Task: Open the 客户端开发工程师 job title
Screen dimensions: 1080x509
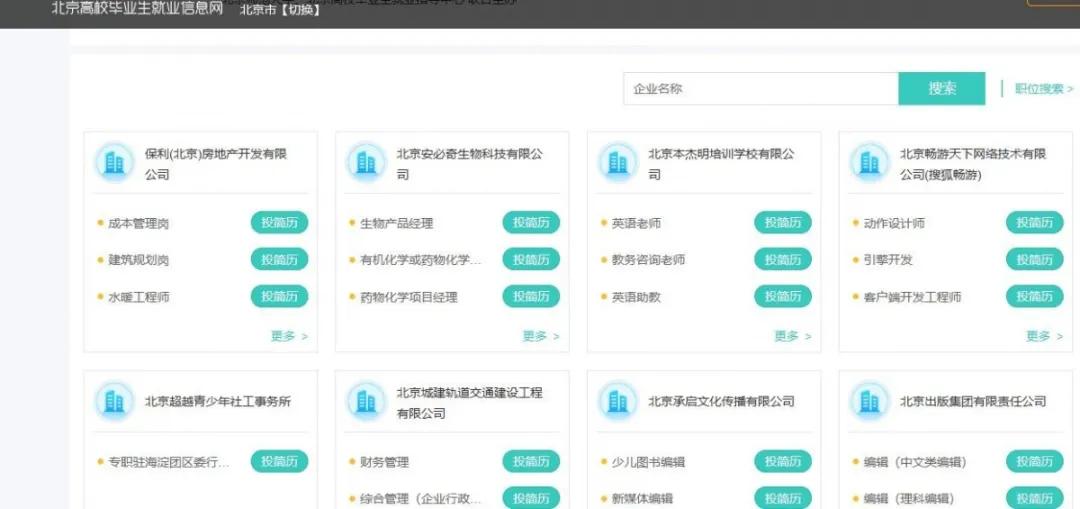Action: [x=913, y=297]
